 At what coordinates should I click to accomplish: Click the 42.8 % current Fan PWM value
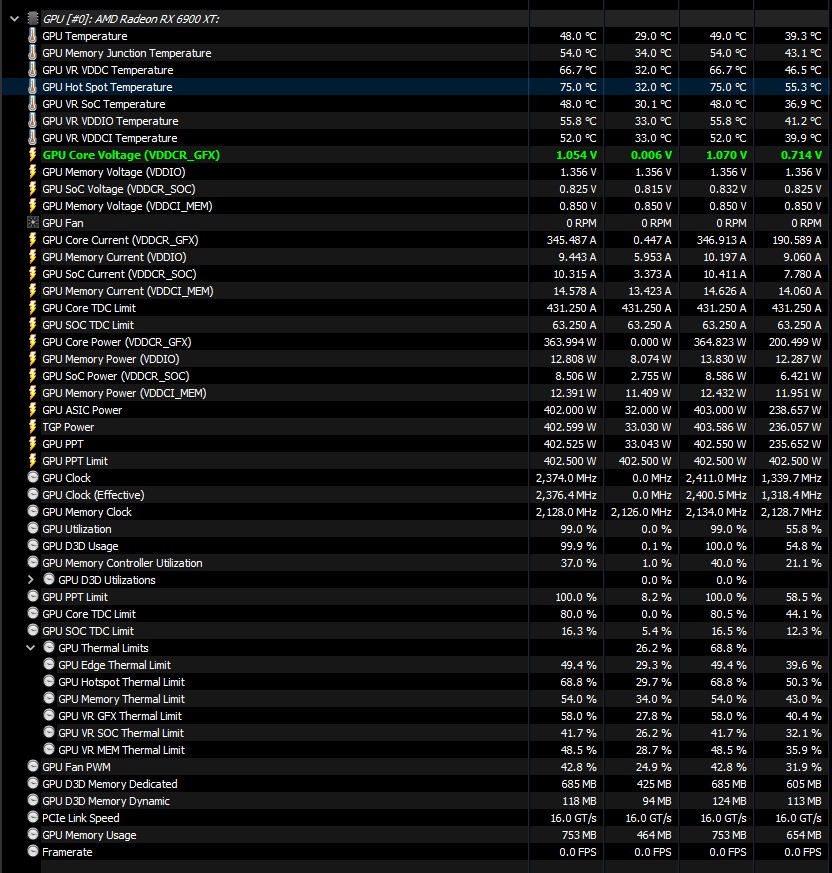(579, 767)
